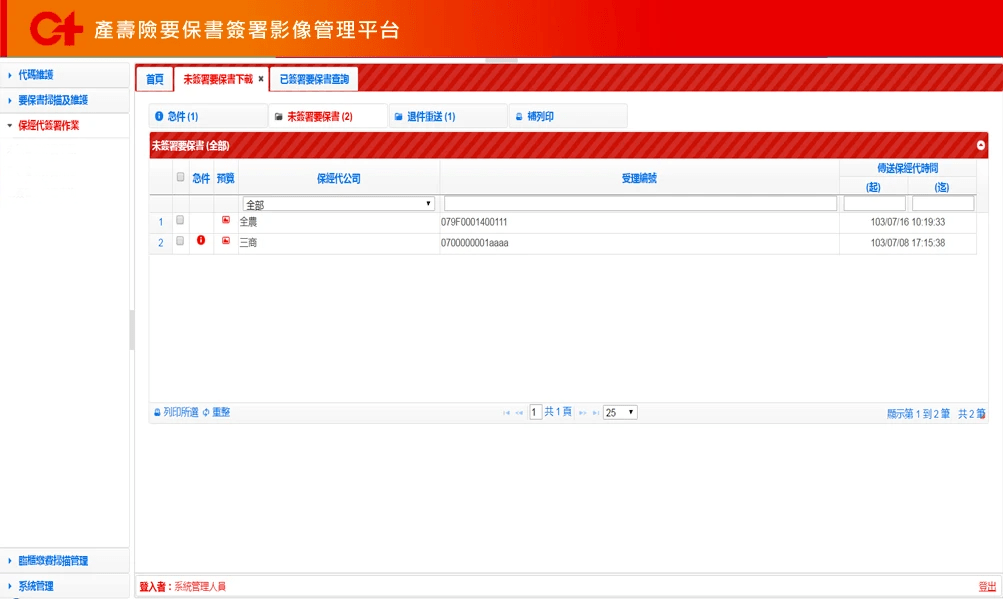Switch to 已簽署要保書查詢 tab
This screenshot has height=599, width=1003.
pos(314,79)
